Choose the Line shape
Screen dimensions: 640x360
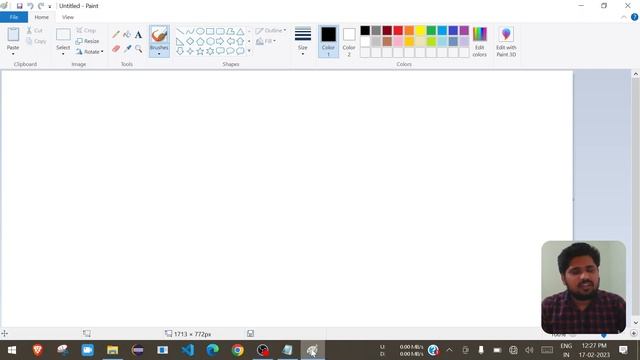coord(180,31)
